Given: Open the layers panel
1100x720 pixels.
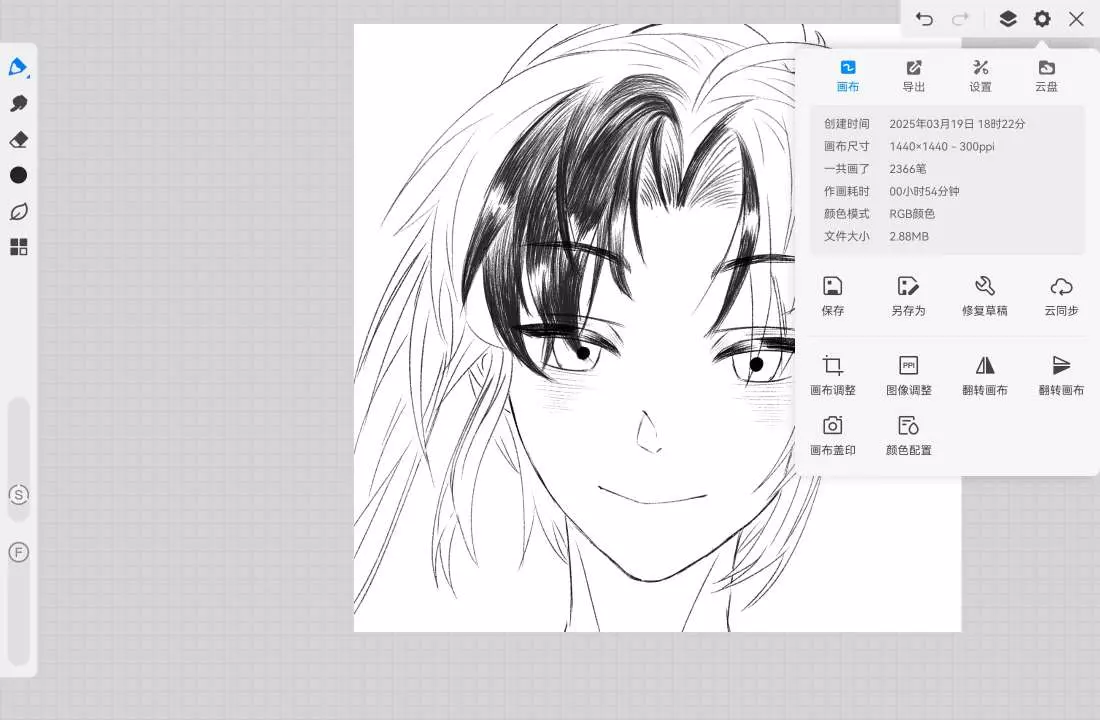Looking at the screenshot, I should click(1008, 19).
